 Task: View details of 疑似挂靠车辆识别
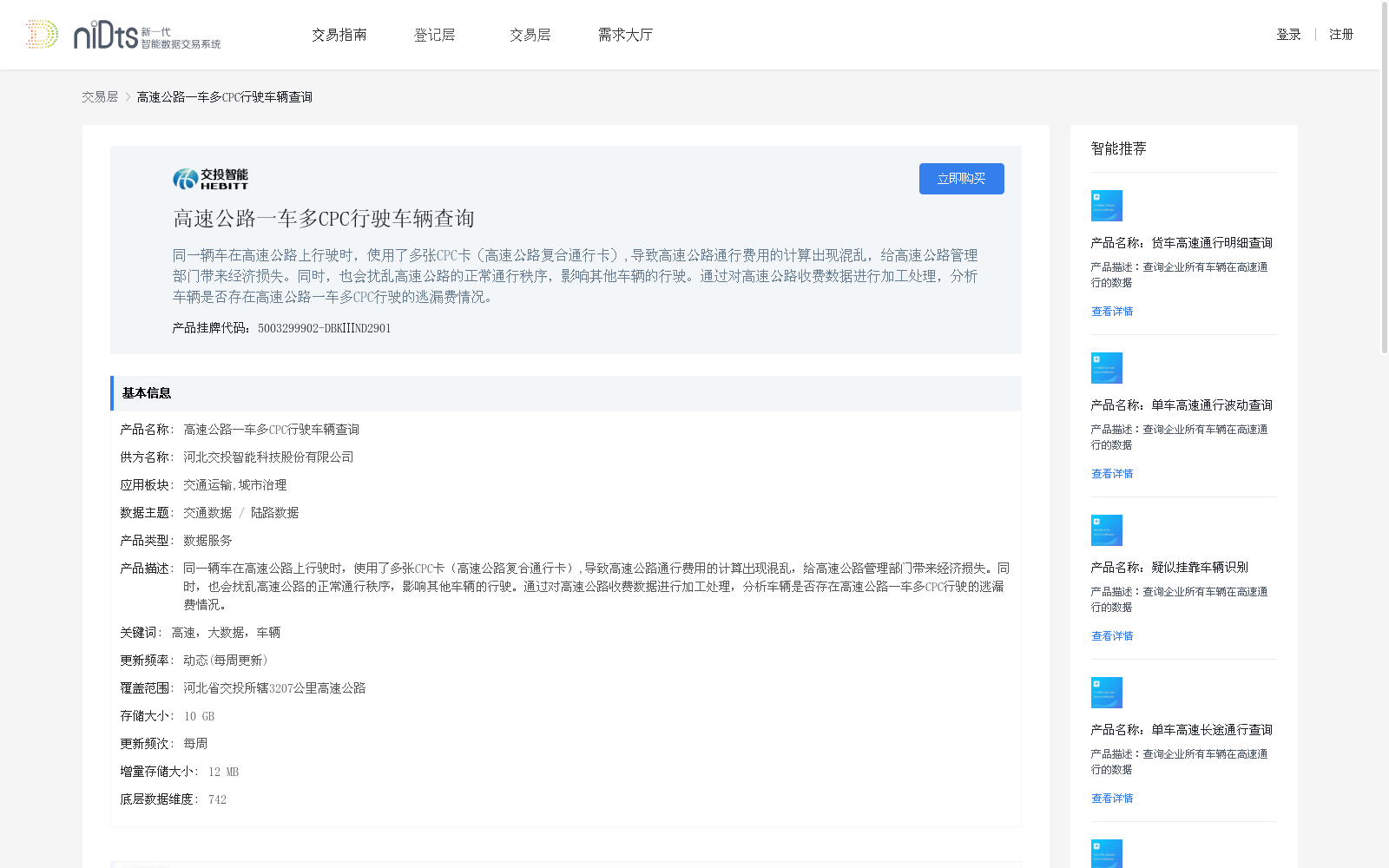click(x=1112, y=636)
